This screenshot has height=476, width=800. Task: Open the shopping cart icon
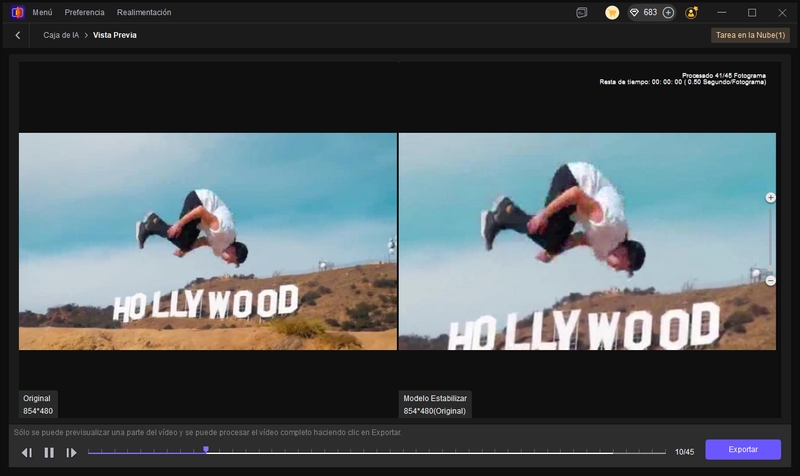(612, 13)
